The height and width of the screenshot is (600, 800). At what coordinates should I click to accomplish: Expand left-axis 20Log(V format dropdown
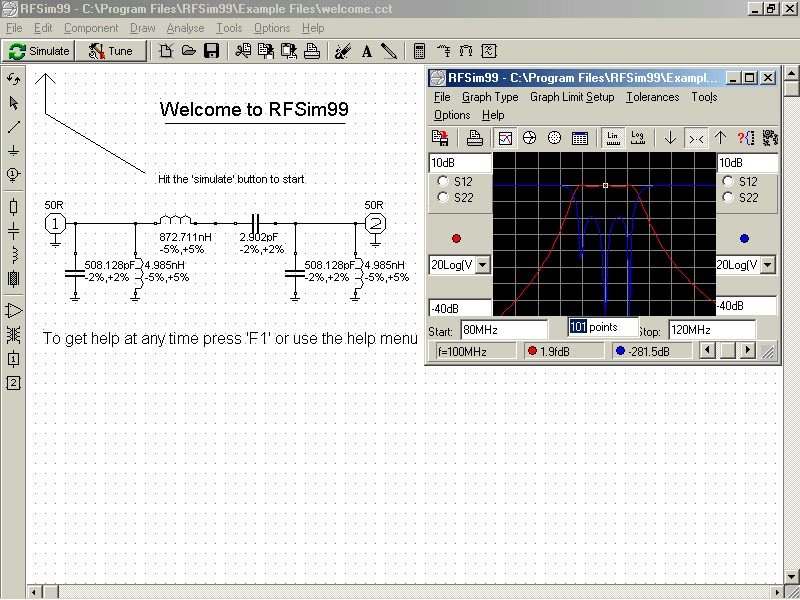[x=482, y=265]
